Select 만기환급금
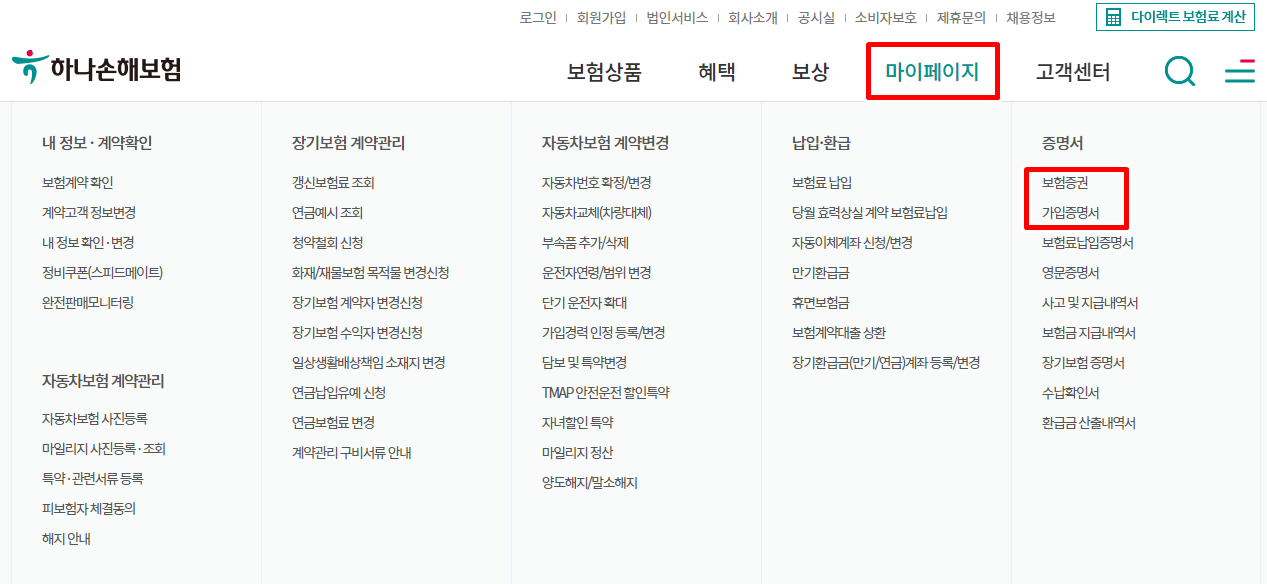The width and height of the screenshot is (1267, 584). coord(821,273)
